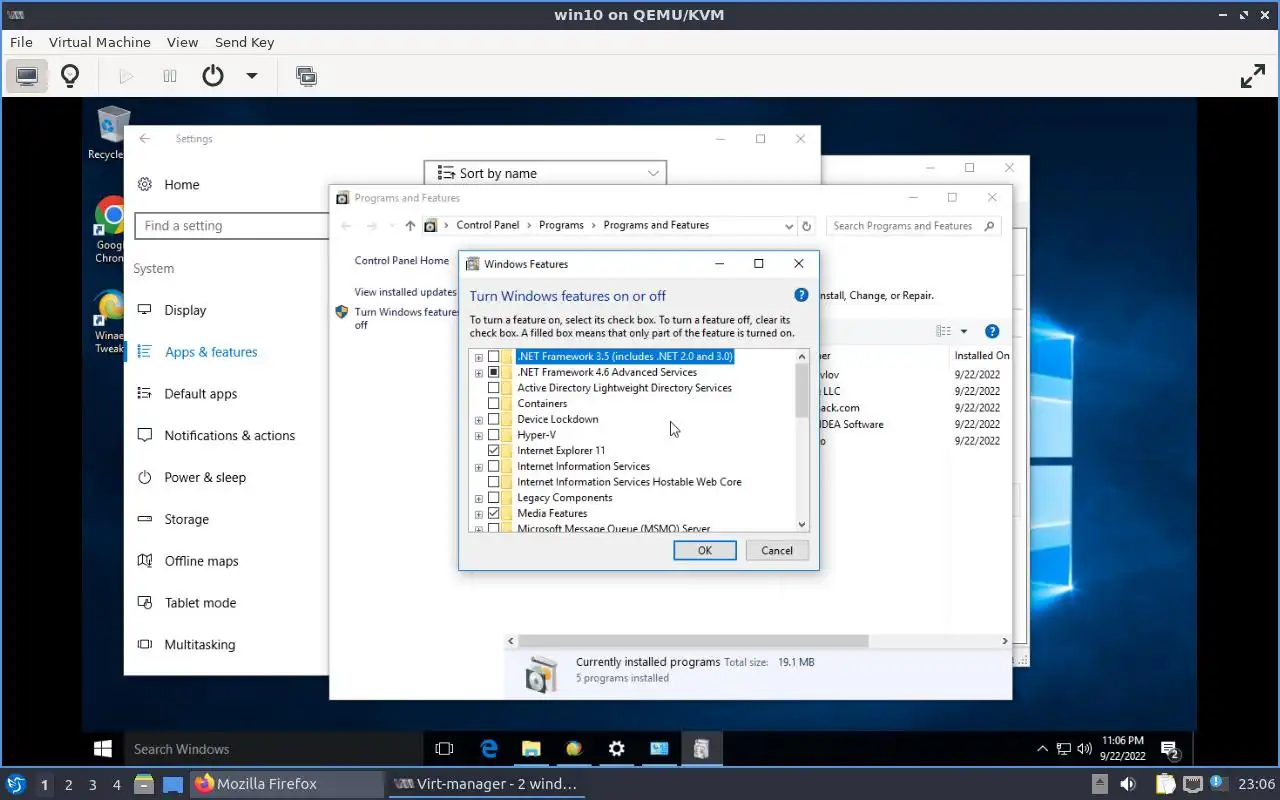Open Task View on the Windows taskbar
This screenshot has width=1280, height=800.
coord(445,748)
